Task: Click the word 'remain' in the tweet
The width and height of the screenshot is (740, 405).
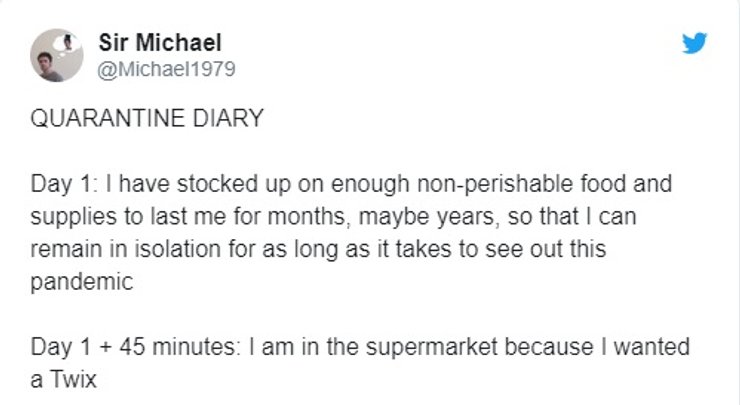Action: 65,251
